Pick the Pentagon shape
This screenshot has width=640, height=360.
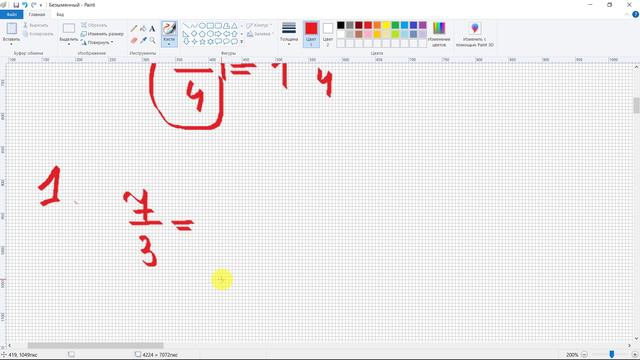point(202,34)
